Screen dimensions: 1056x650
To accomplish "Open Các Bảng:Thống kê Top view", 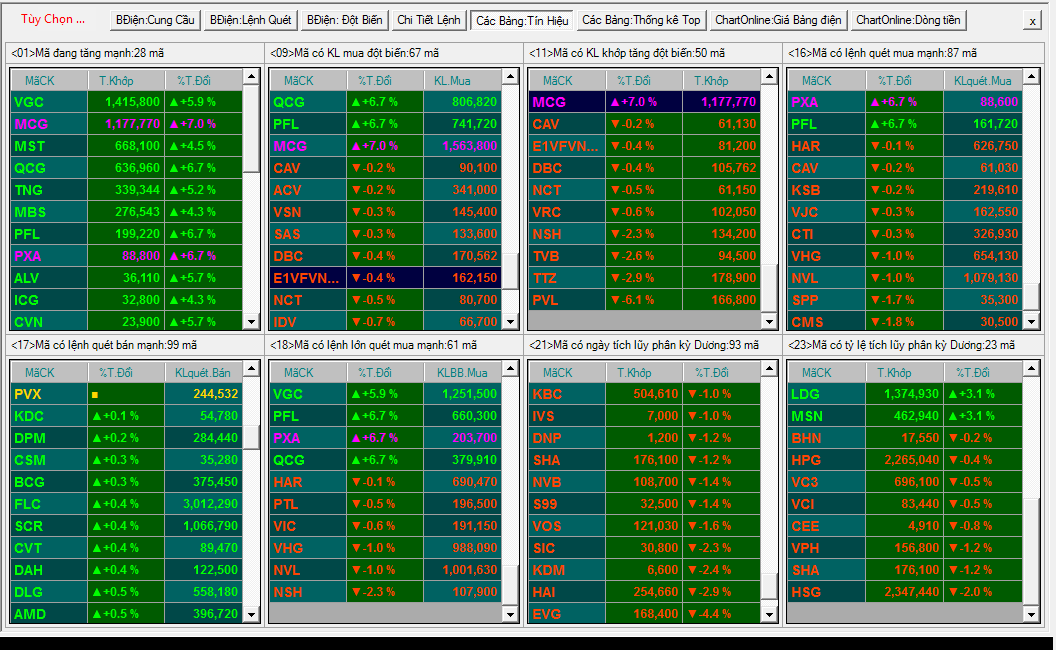I will (x=641, y=20).
